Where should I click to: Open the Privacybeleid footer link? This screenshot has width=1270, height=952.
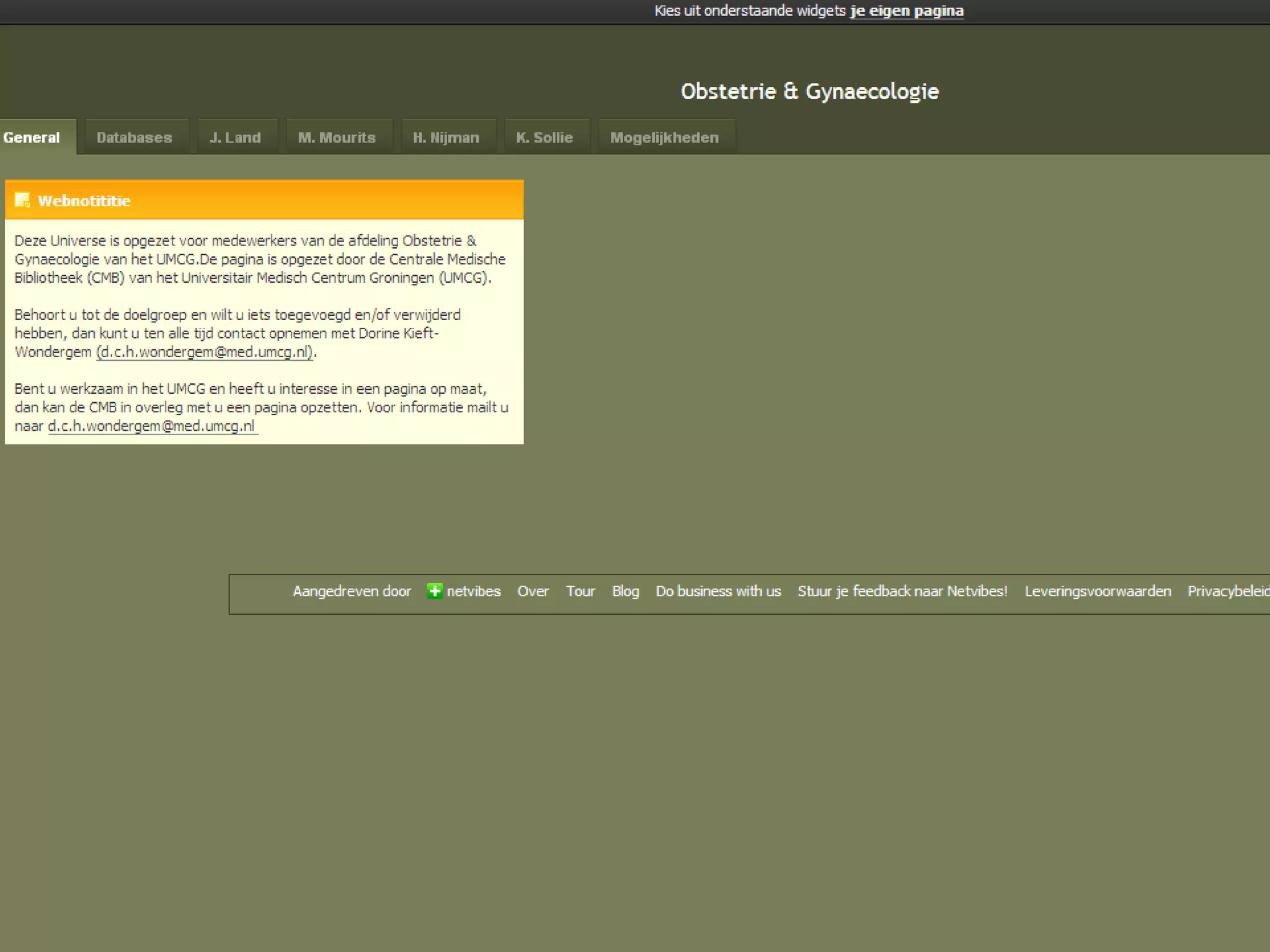point(1228,591)
